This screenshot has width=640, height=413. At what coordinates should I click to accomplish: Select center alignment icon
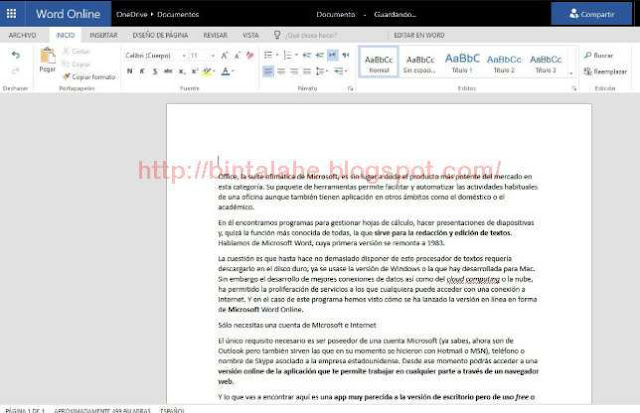(281, 71)
